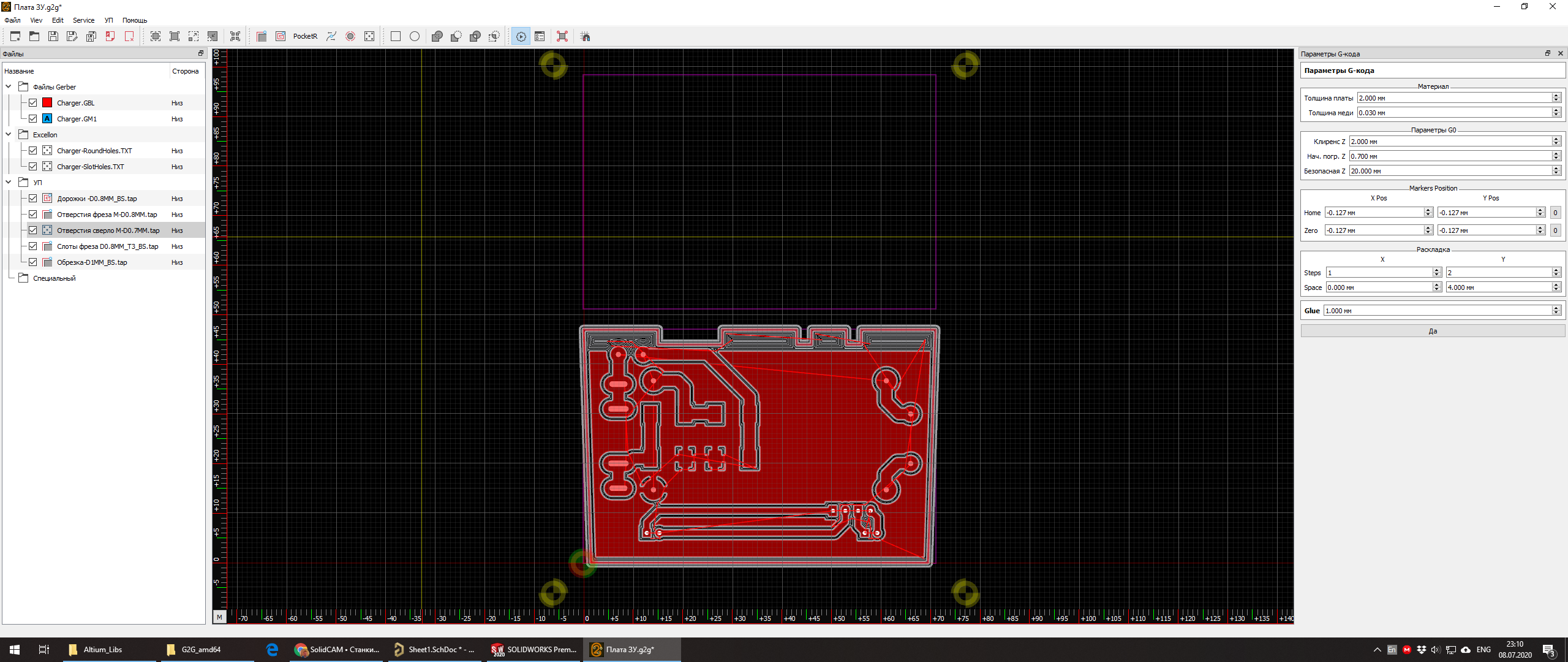Click the Save file toolbar icon

tap(53, 37)
